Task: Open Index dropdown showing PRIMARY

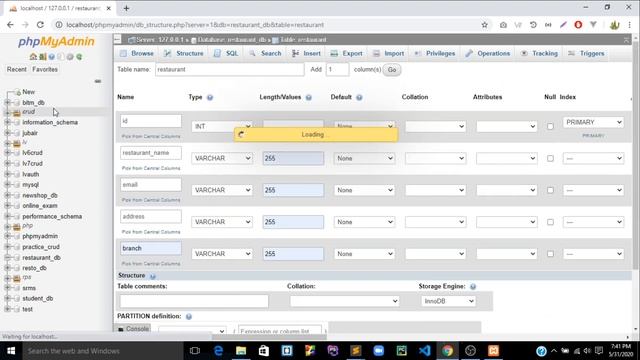Action: (x=593, y=122)
